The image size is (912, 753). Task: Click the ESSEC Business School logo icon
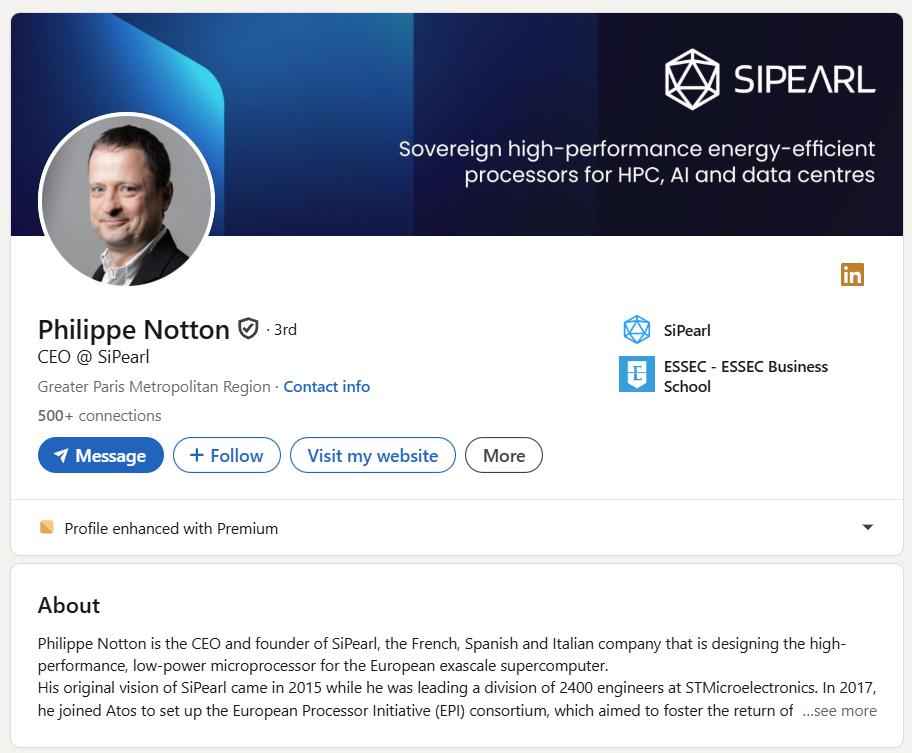coord(637,375)
